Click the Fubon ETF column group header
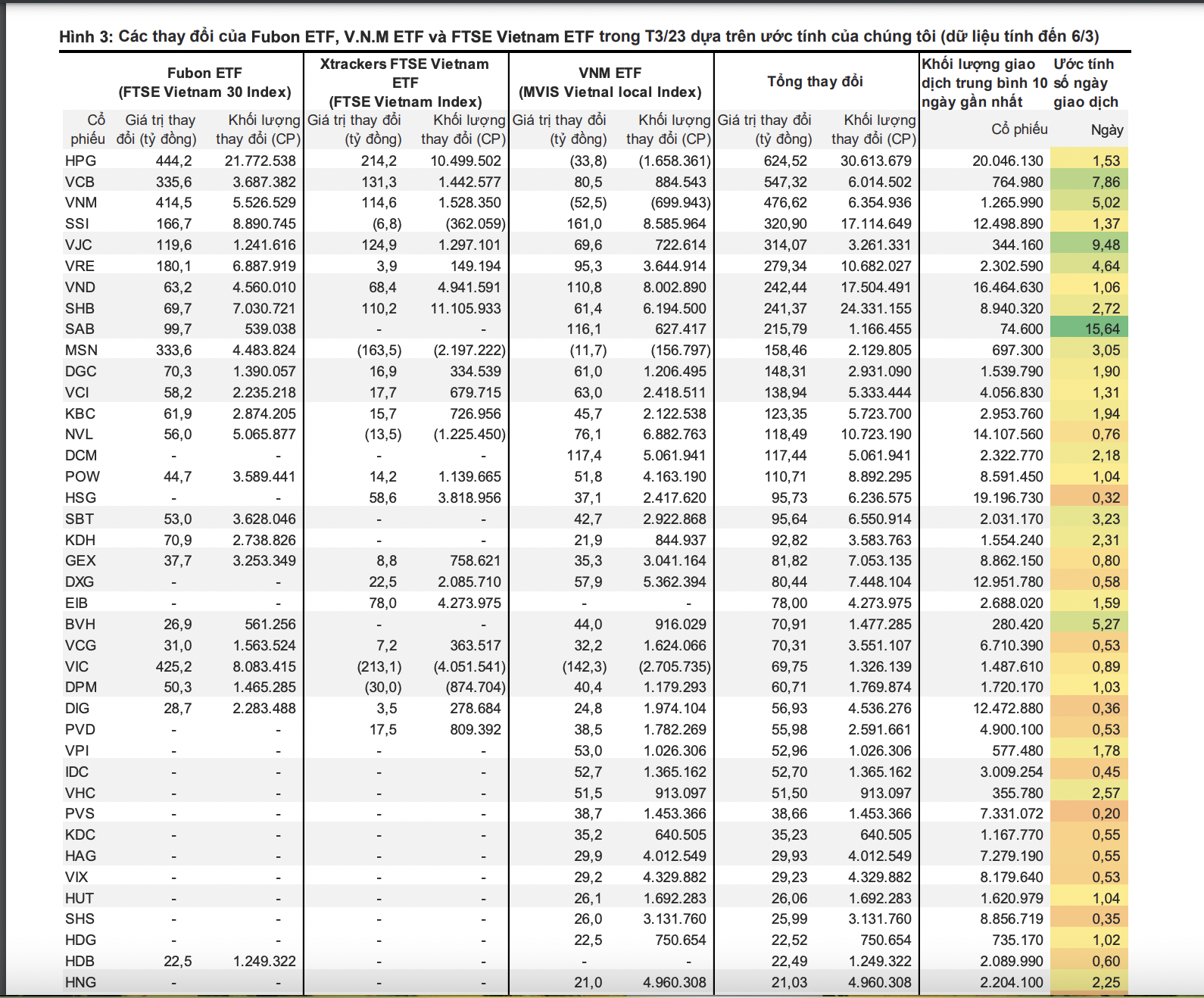1204x998 pixels. [204, 83]
